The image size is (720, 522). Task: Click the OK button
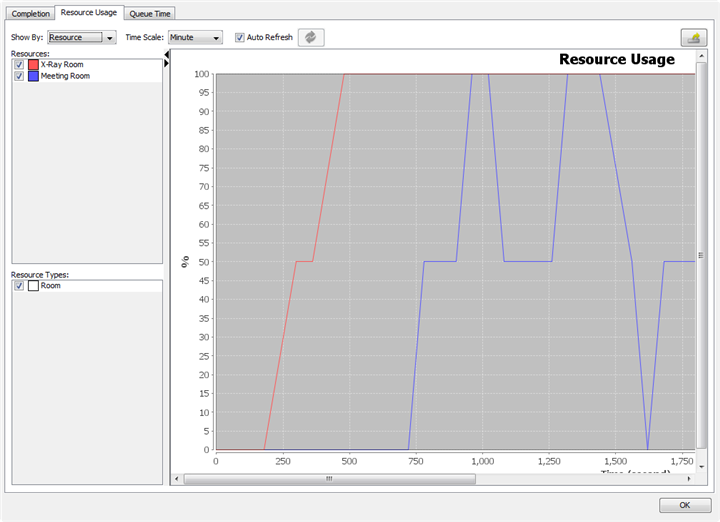coord(685,505)
